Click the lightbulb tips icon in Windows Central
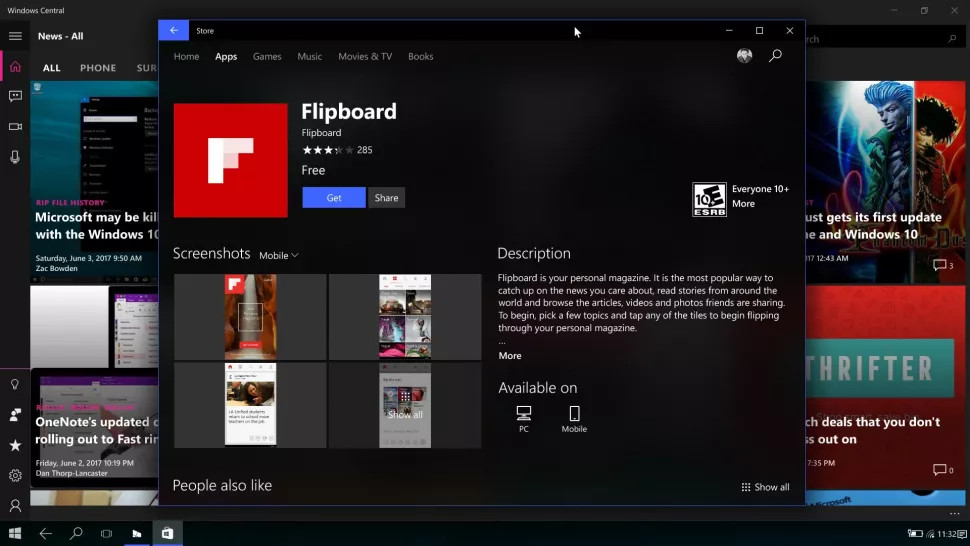Image resolution: width=970 pixels, height=546 pixels. (15, 384)
